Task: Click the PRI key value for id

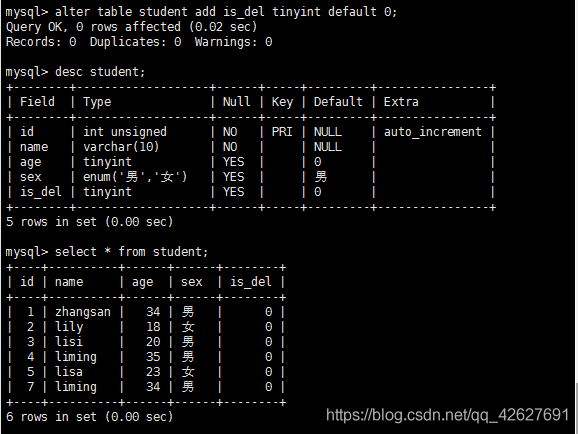Action: [x=282, y=132]
